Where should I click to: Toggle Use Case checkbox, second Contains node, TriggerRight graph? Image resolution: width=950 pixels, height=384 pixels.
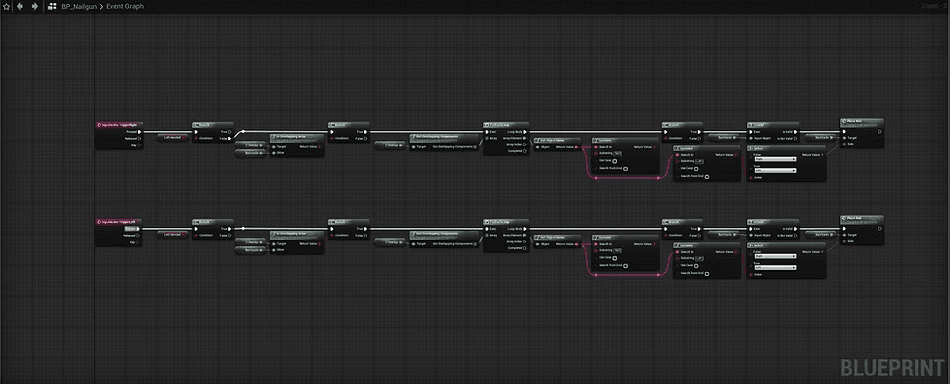point(696,169)
